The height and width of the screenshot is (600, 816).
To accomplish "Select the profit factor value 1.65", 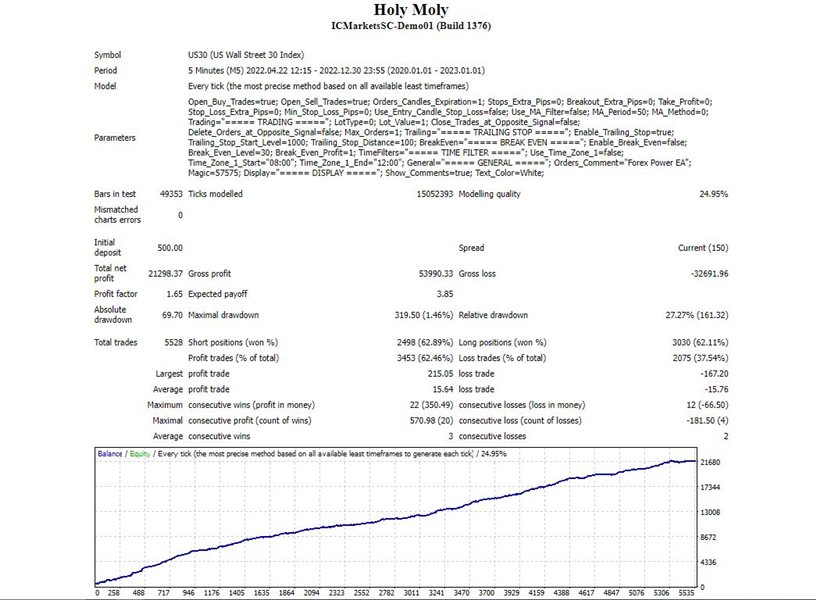I will click(174, 293).
